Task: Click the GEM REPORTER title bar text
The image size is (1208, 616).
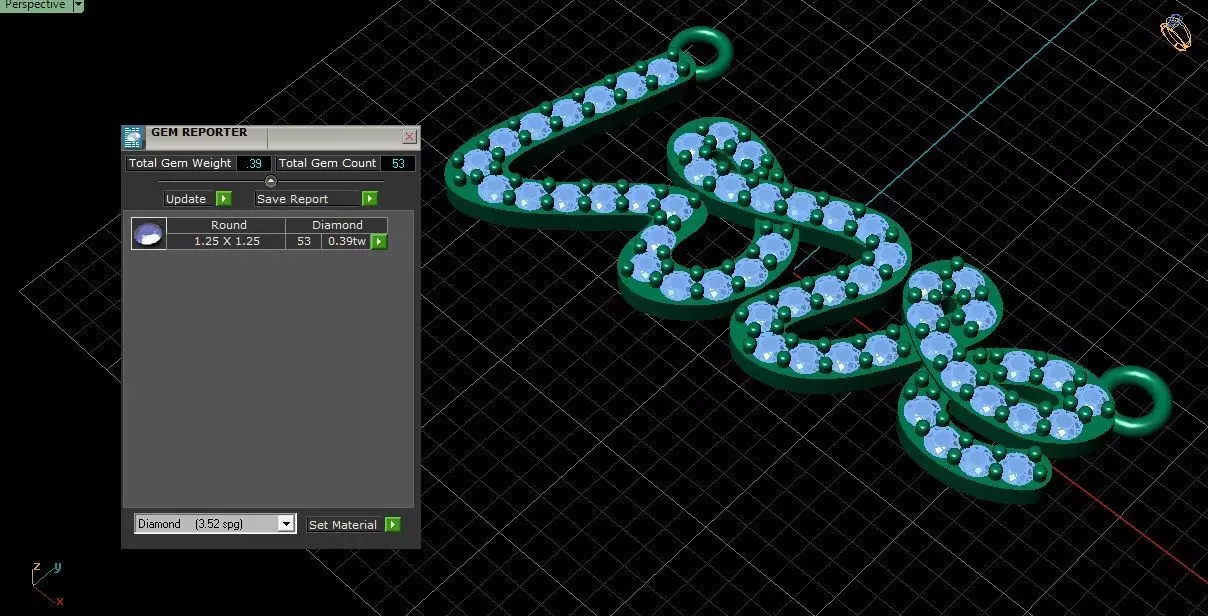Action: [199, 132]
